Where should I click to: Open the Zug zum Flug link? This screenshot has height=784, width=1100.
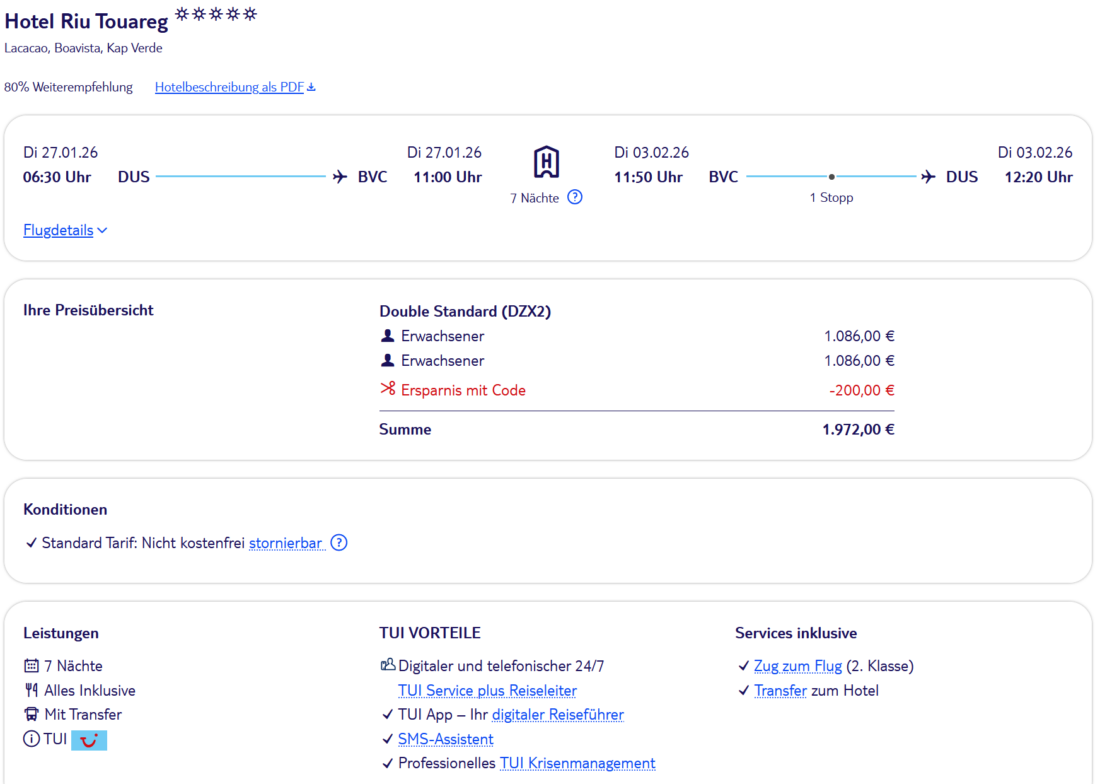pyautogui.click(x=797, y=666)
